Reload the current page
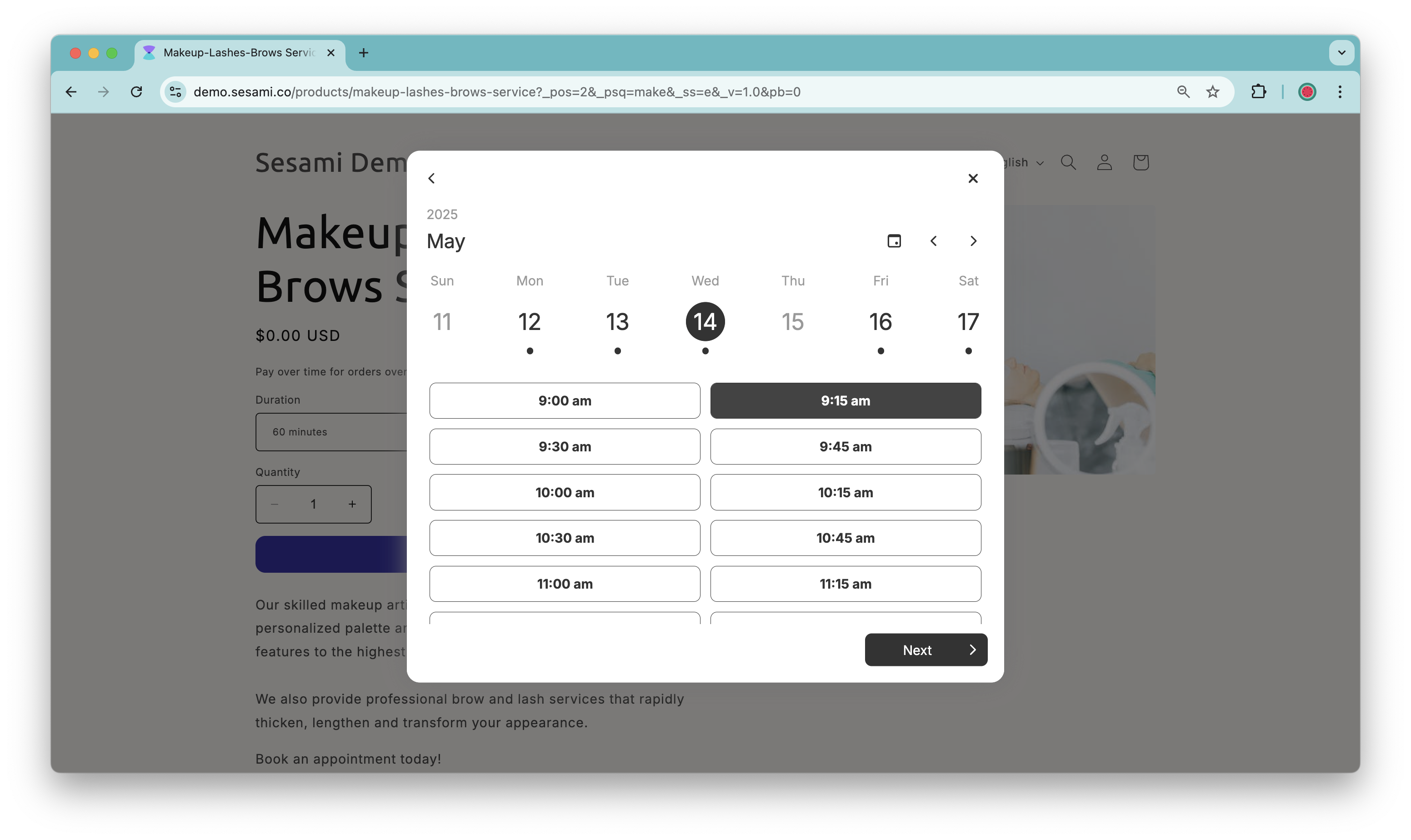This screenshot has height=840, width=1411. point(136,92)
